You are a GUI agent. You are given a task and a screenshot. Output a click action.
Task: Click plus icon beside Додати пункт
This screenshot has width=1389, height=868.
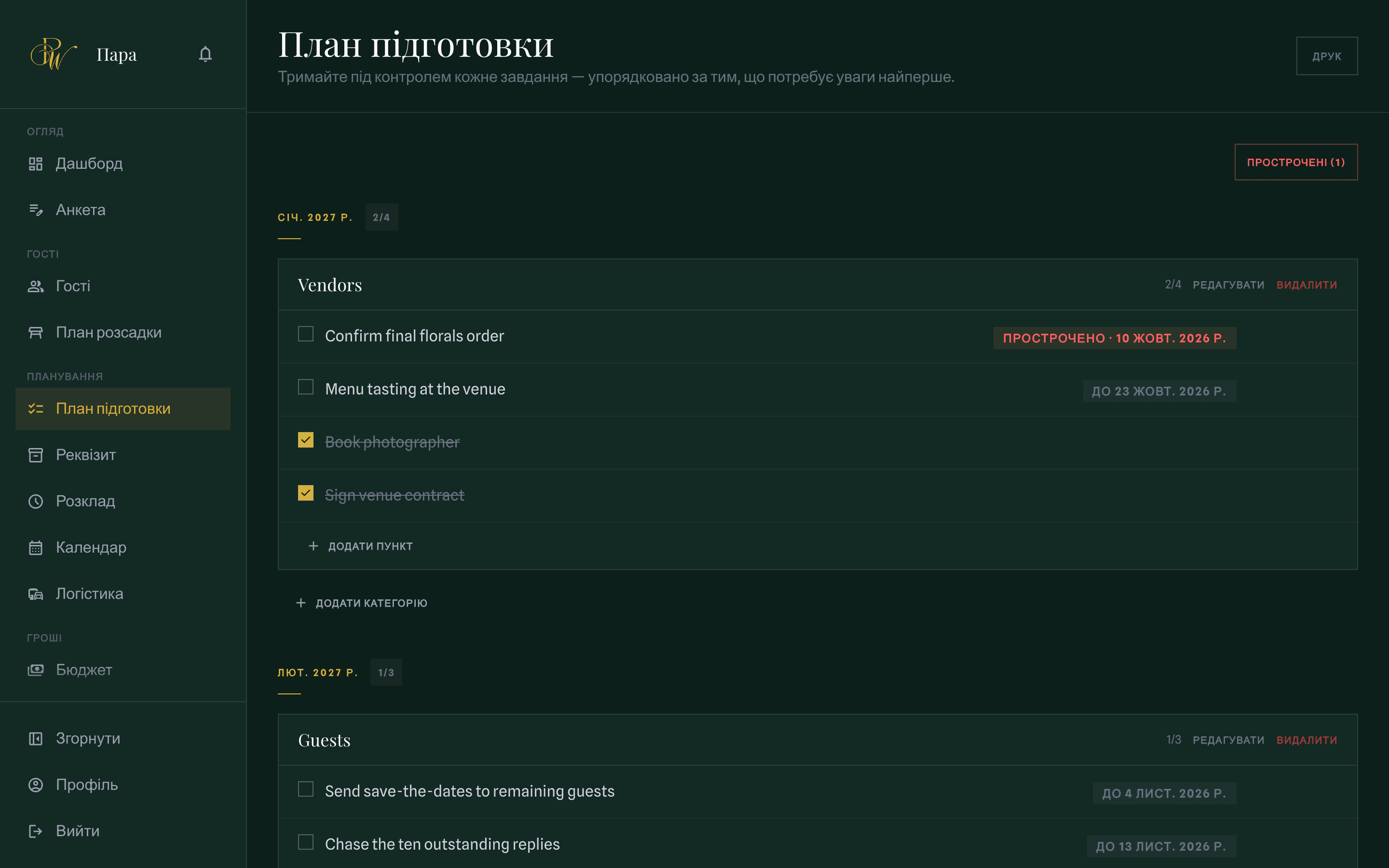pos(313,546)
